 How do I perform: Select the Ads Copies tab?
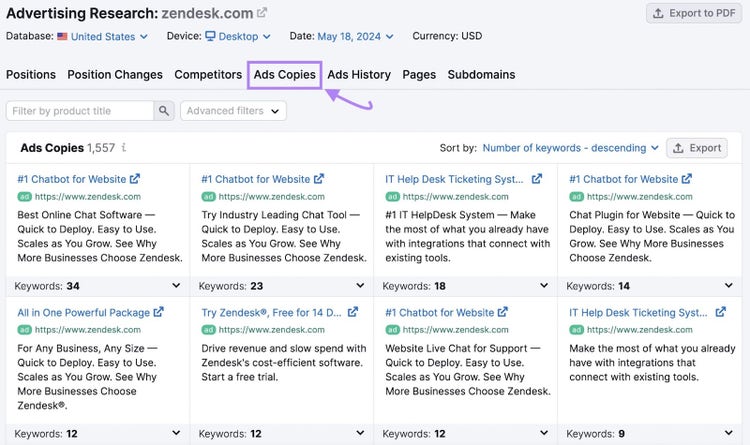[x=285, y=75]
